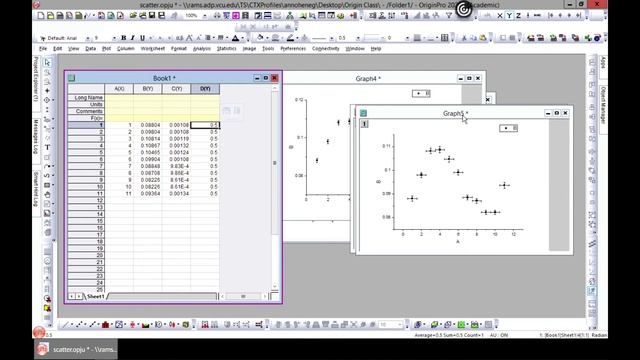Open the font name dropdown
Viewport: 640px width, 360px height.
pos(88,38)
